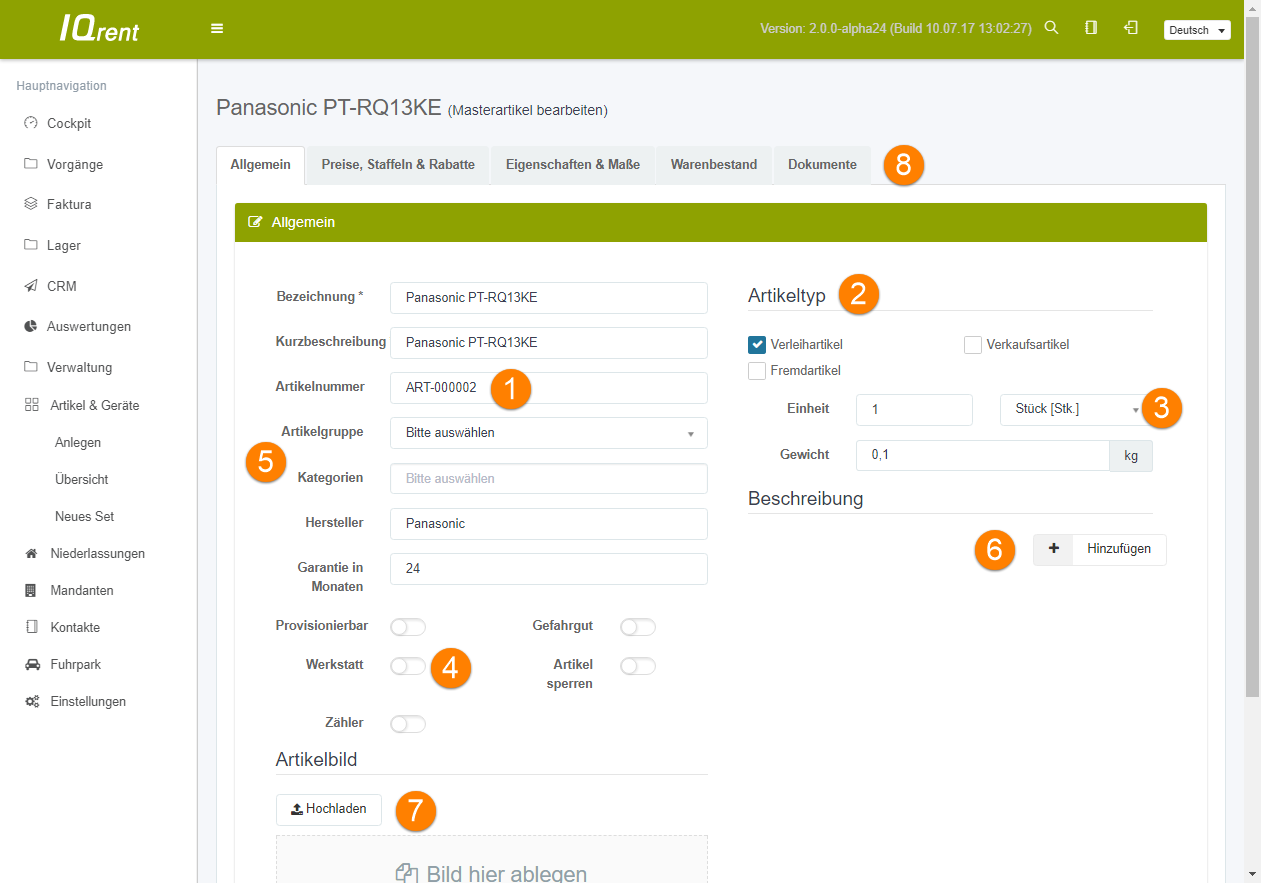Click the Gewicht input field
This screenshot has height=883, width=1261.
point(983,455)
